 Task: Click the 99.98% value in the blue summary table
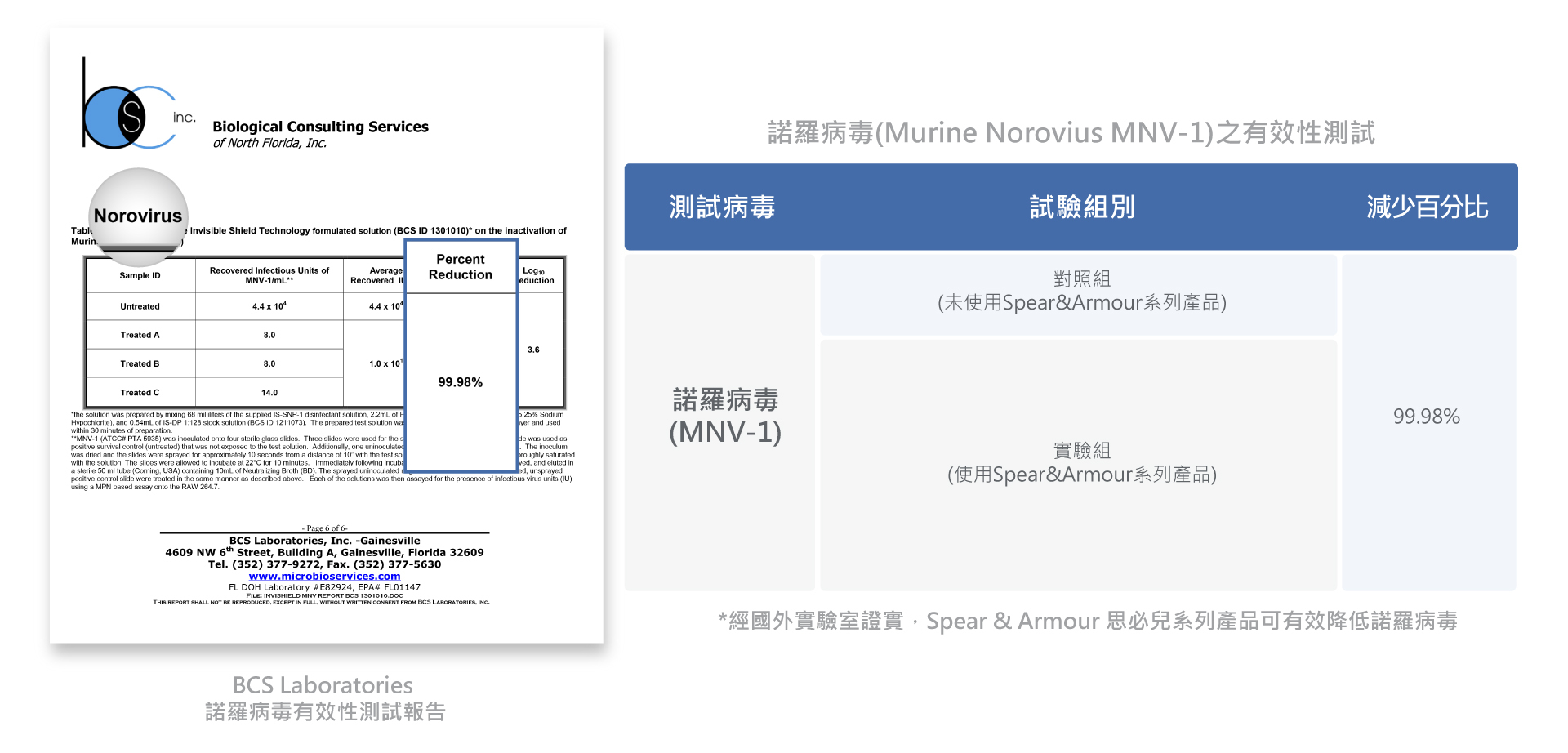tap(1427, 417)
